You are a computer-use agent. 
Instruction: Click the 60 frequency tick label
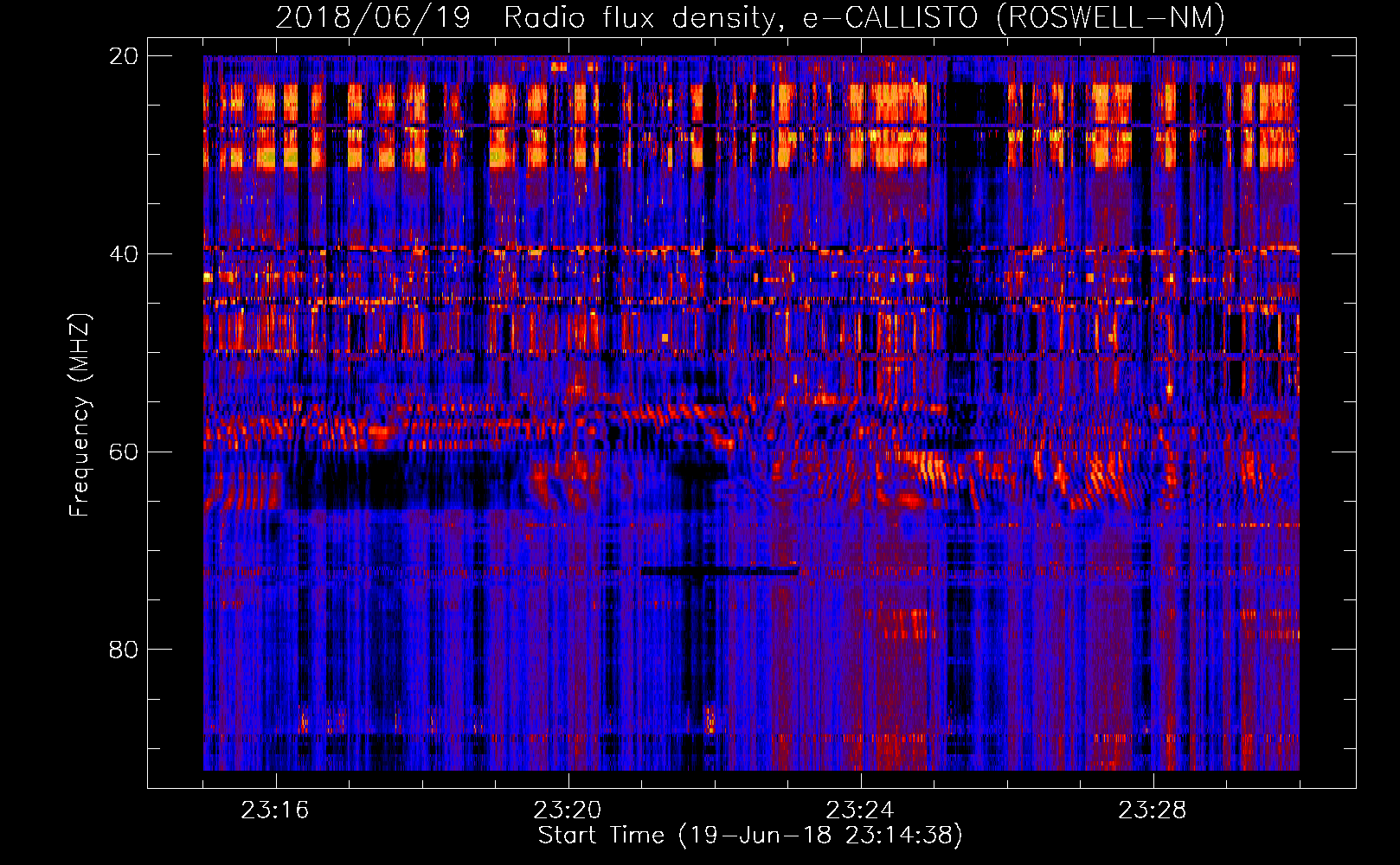[x=123, y=452]
